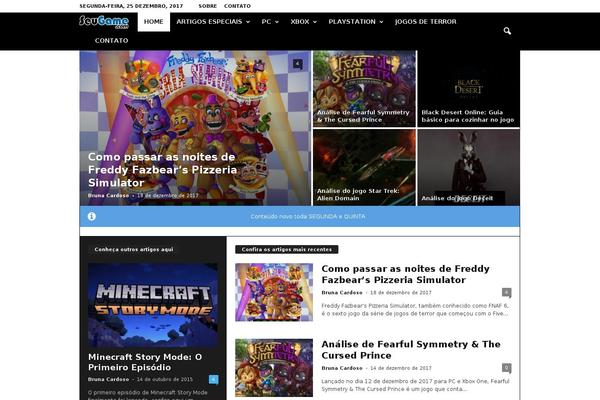This screenshot has width=600, height=400.
Task: Click Conheça outros artigos aqui header
Action: click(134, 250)
